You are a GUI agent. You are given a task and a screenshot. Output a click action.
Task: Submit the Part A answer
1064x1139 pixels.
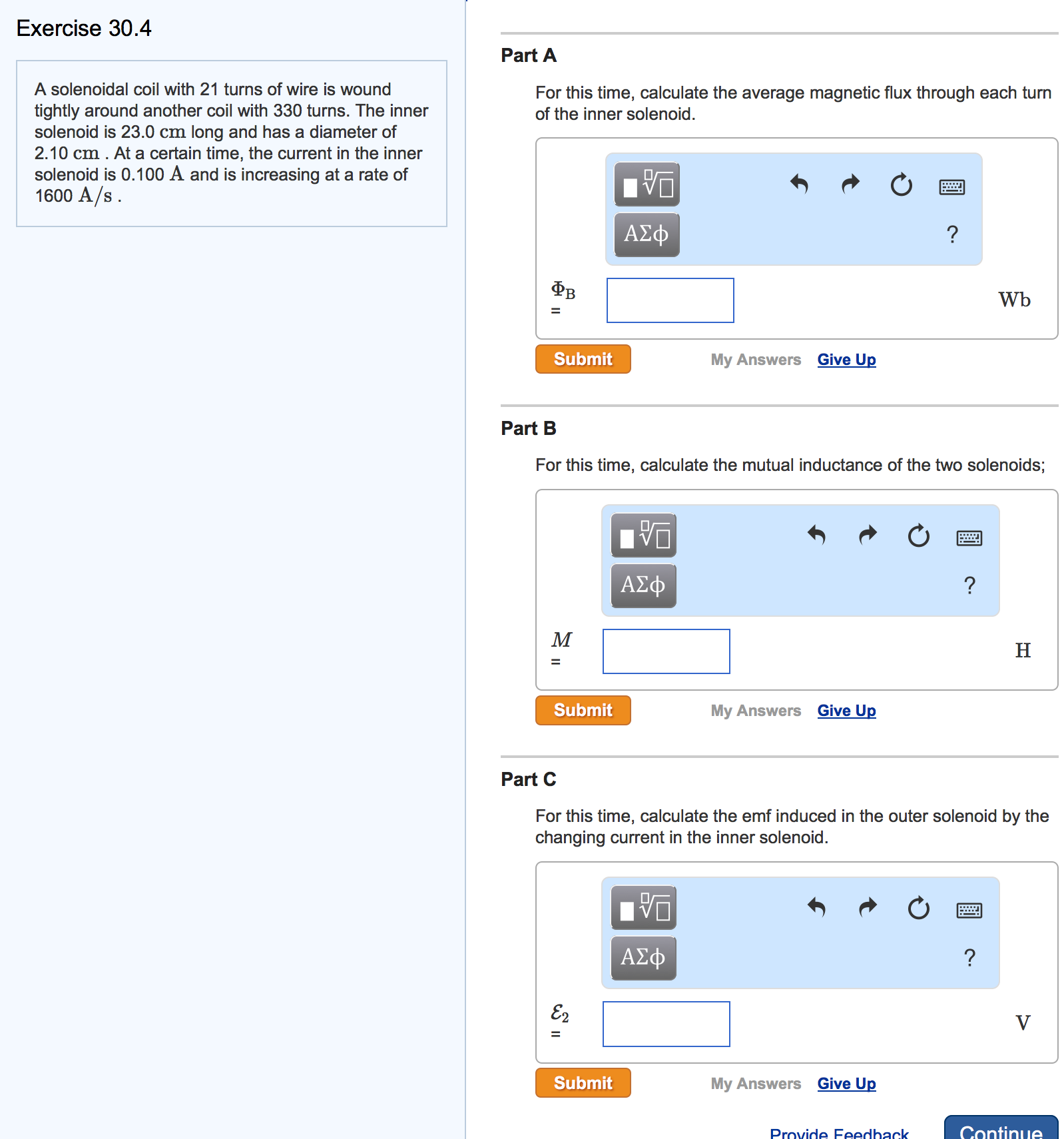[583, 359]
